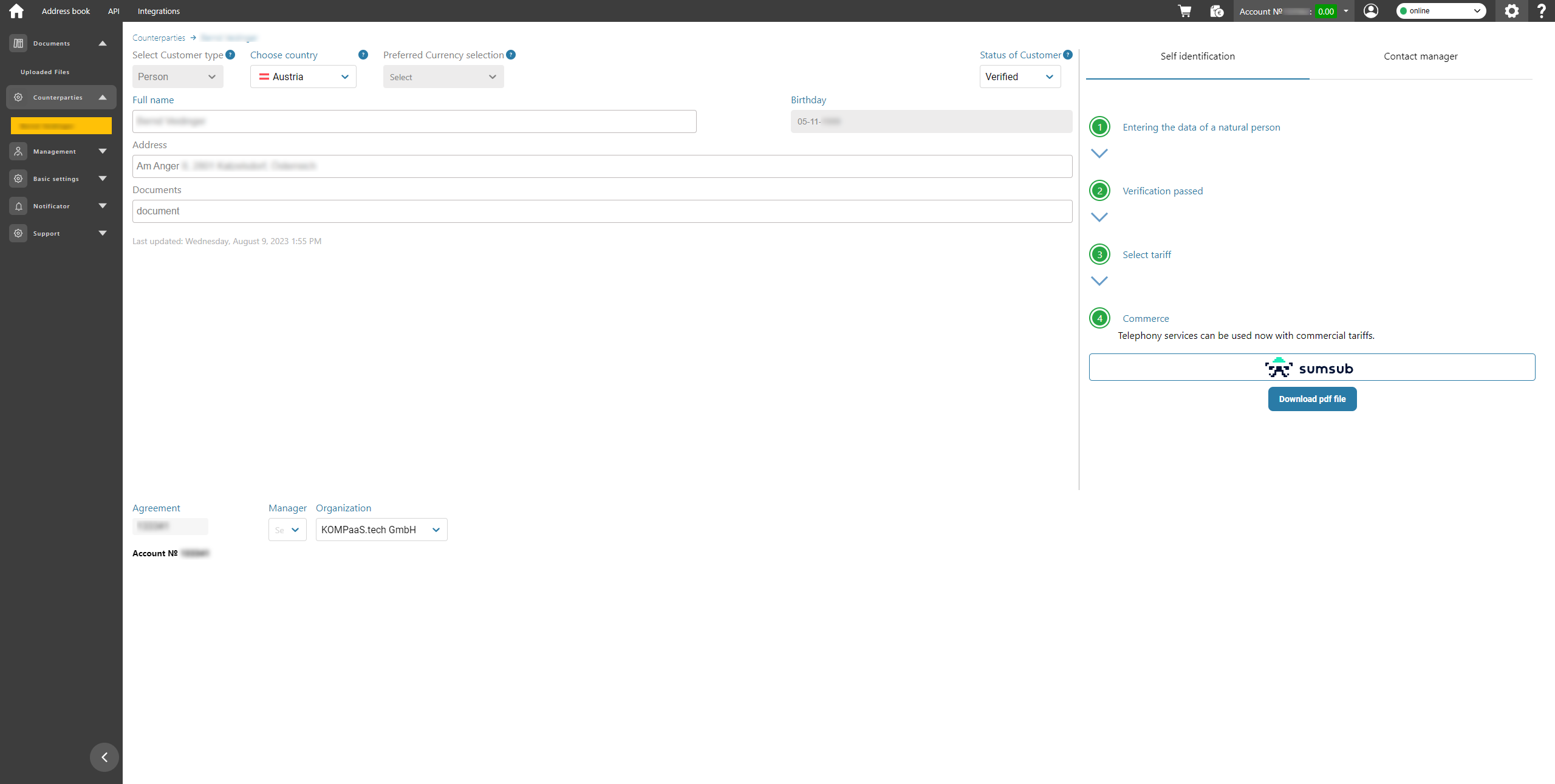This screenshot has width=1555, height=784.
Task: Open the Integrations menu item
Action: pos(159,11)
